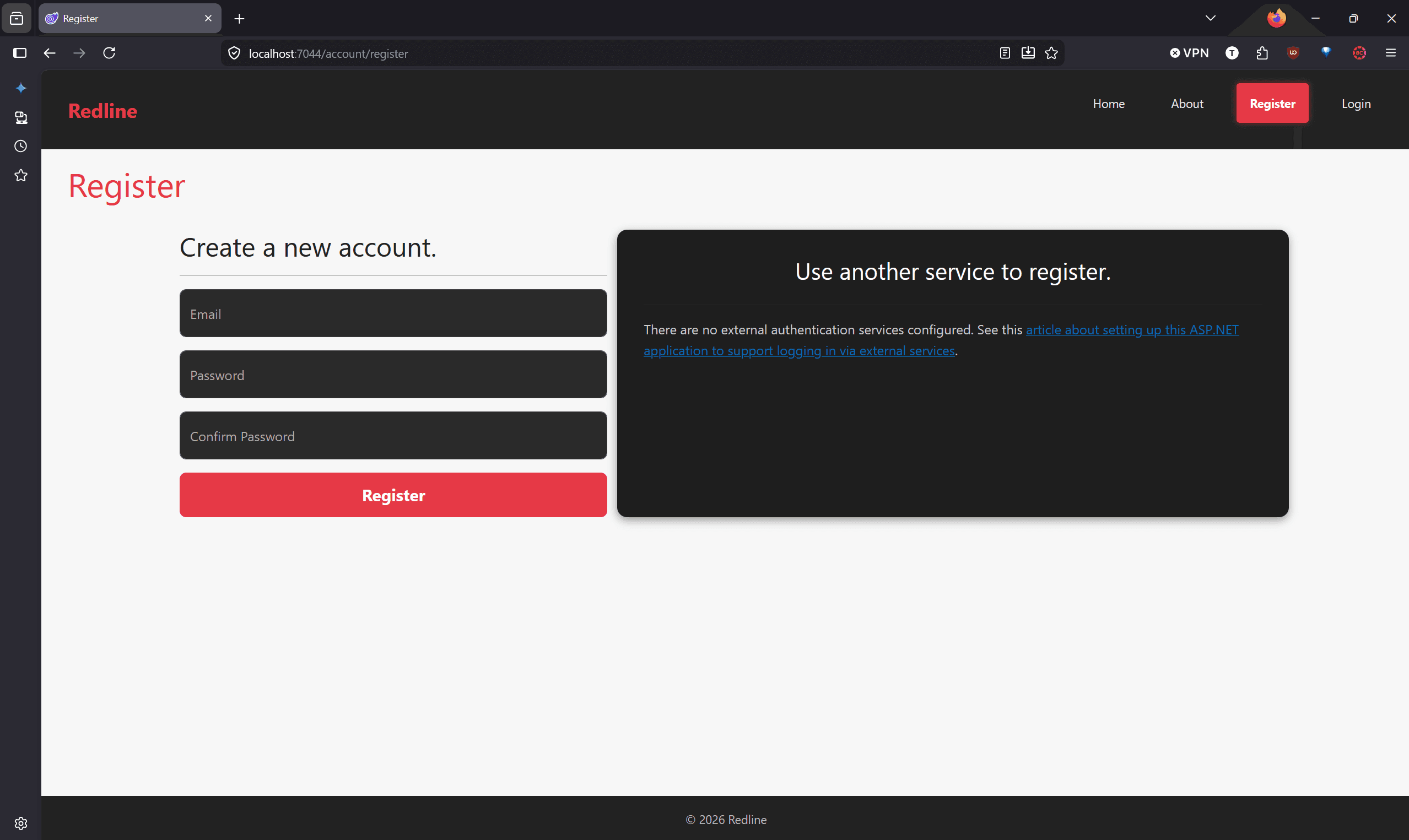Toggle the sidebar panel icon
This screenshot has height=840, width=1409.
click(20, 53)
